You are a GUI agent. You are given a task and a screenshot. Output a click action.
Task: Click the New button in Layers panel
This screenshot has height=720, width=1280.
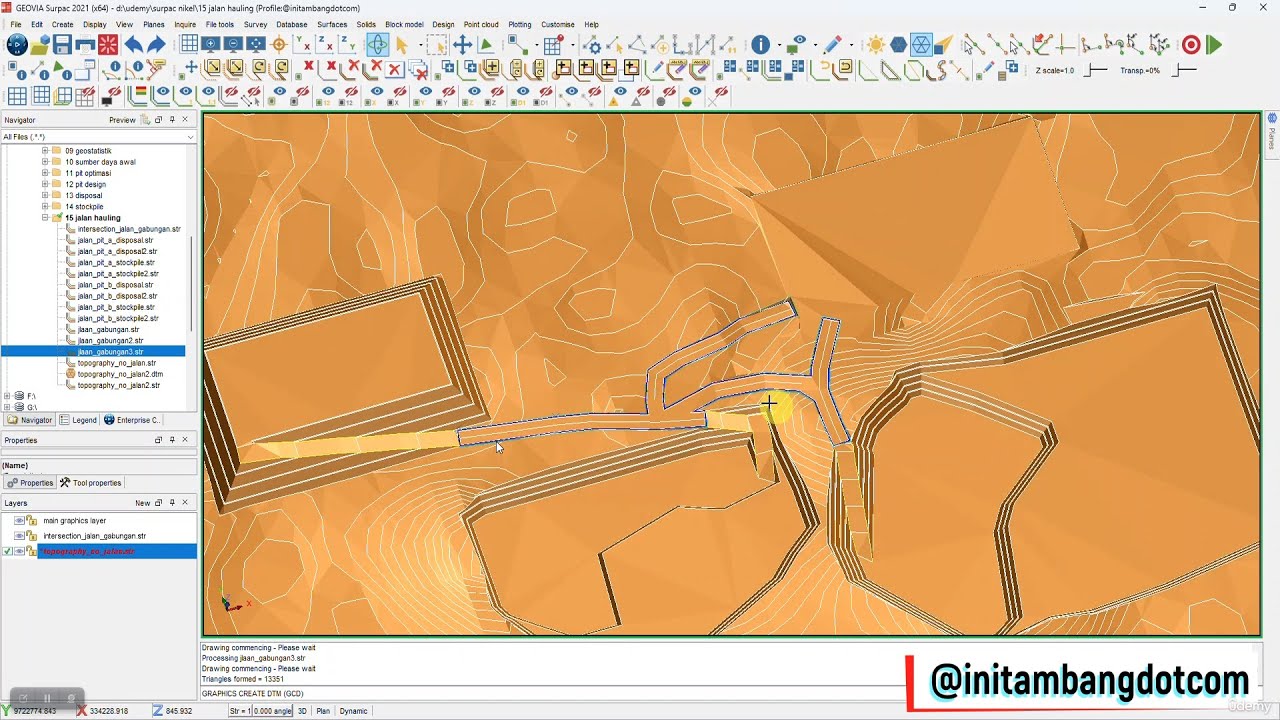pyautogui.click(x=143, y=503)
